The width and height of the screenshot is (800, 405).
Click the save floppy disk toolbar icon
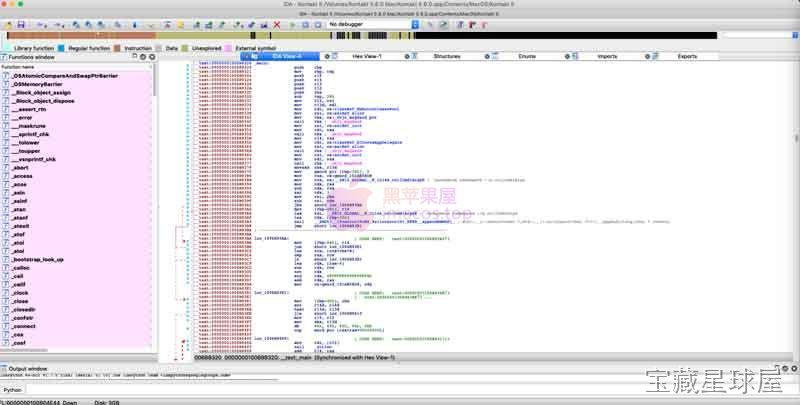[x=21, y=24]
